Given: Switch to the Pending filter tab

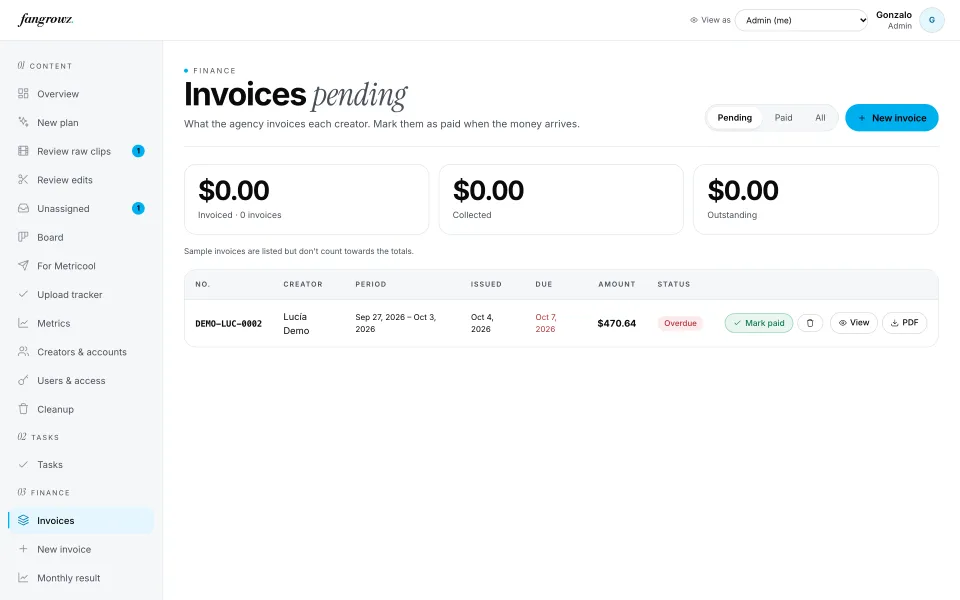Looking at the screenshot, I should tap(734, 118).
